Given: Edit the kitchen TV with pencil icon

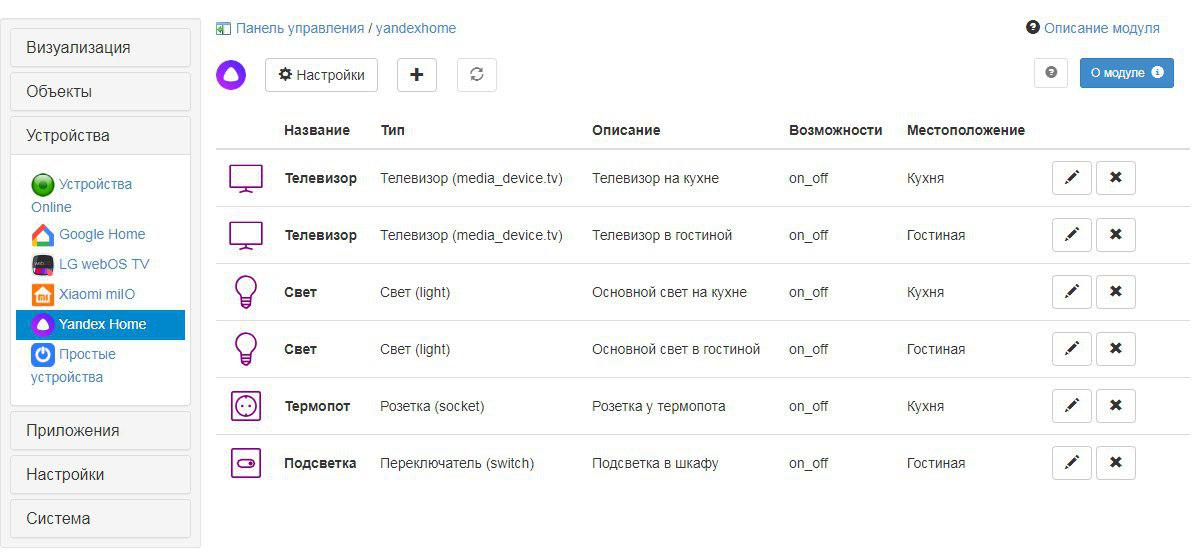Looking at the screenshot, I should (1072, 178).
